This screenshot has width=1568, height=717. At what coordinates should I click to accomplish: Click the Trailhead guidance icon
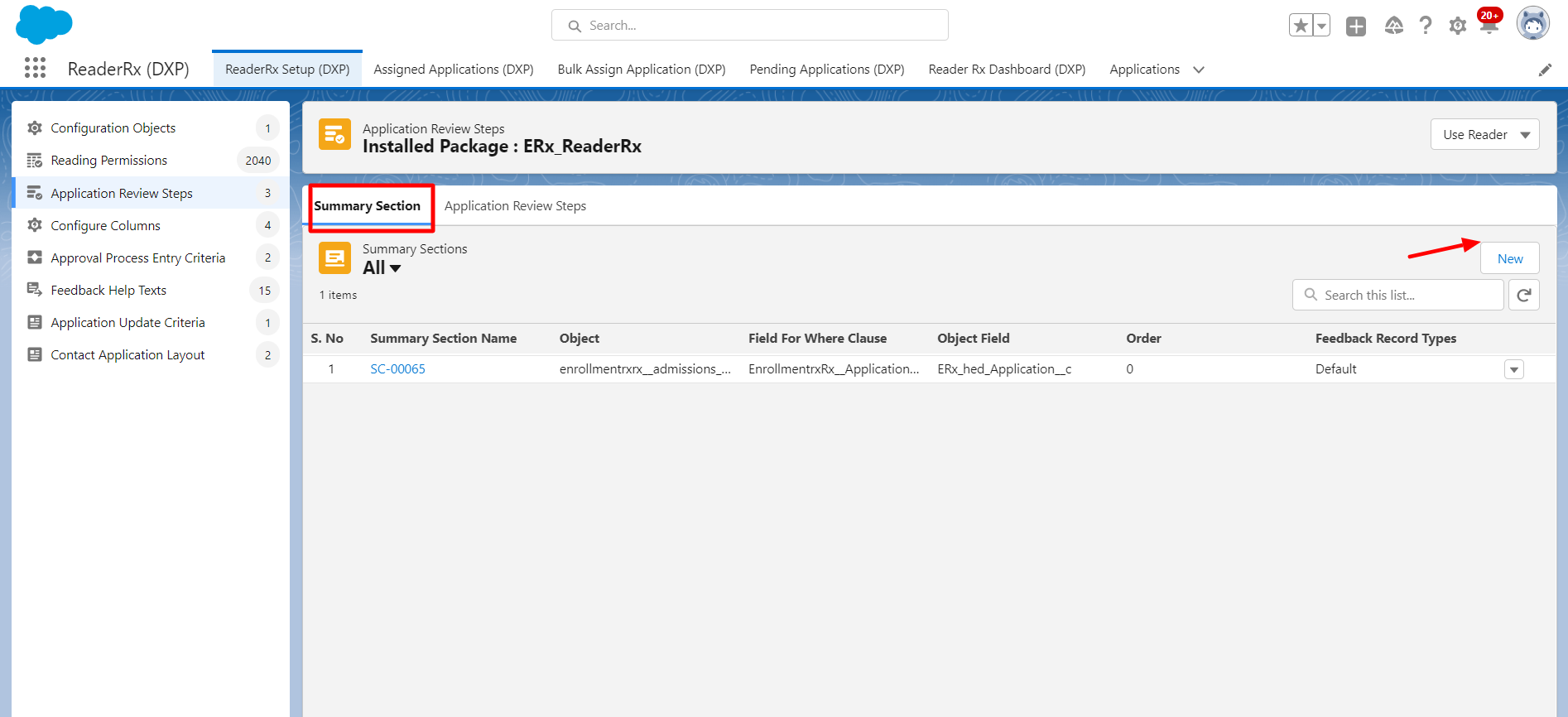click(1394, 26)
